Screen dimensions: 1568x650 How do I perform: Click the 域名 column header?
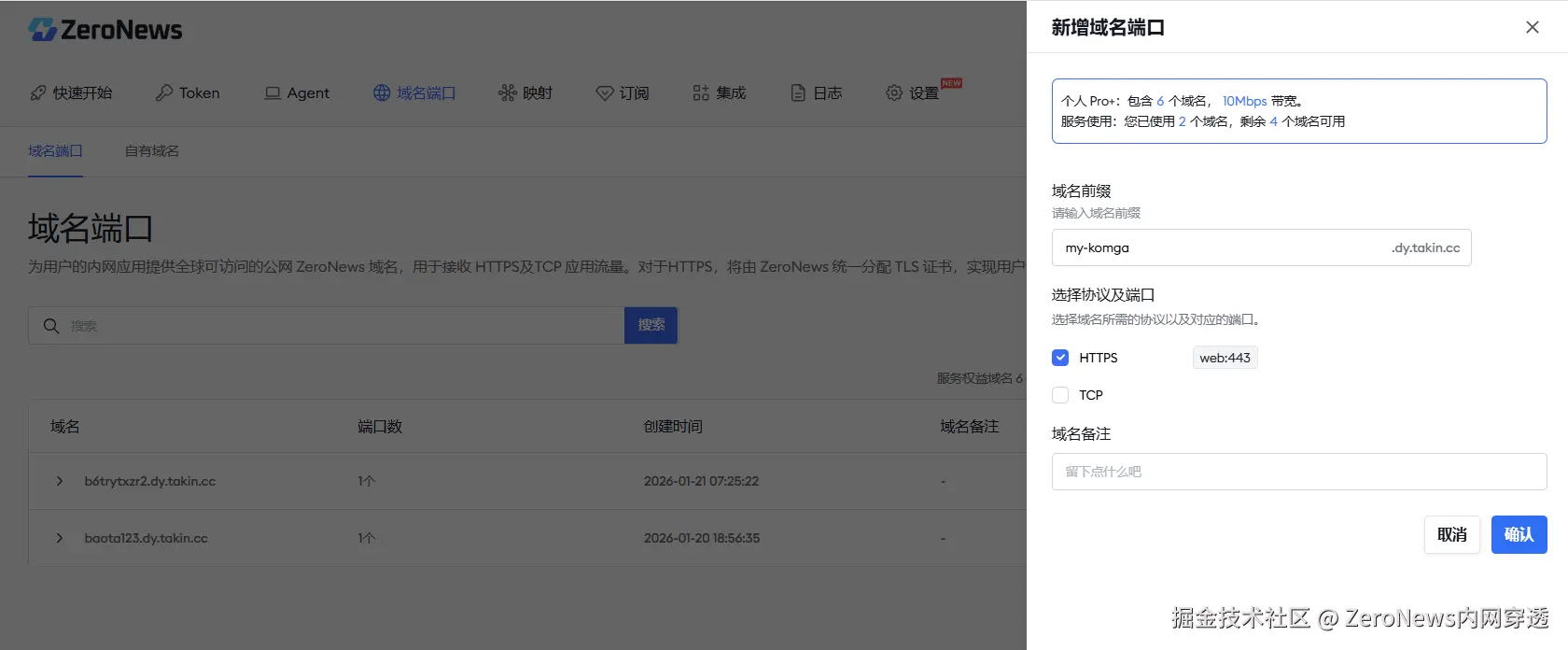(x=65, y=426)
